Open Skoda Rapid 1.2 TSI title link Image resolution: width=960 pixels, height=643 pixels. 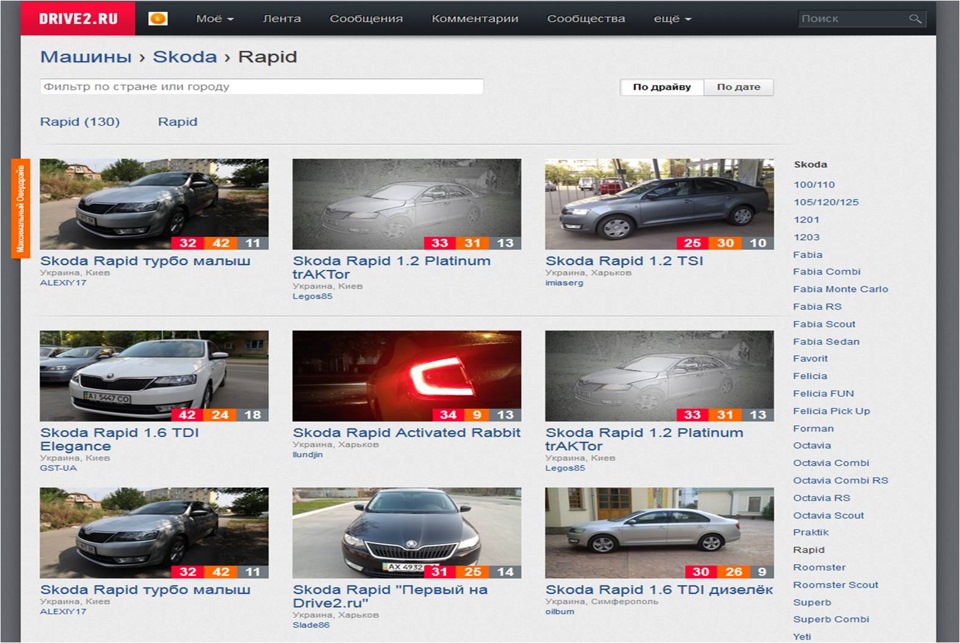tap(624, 261)
